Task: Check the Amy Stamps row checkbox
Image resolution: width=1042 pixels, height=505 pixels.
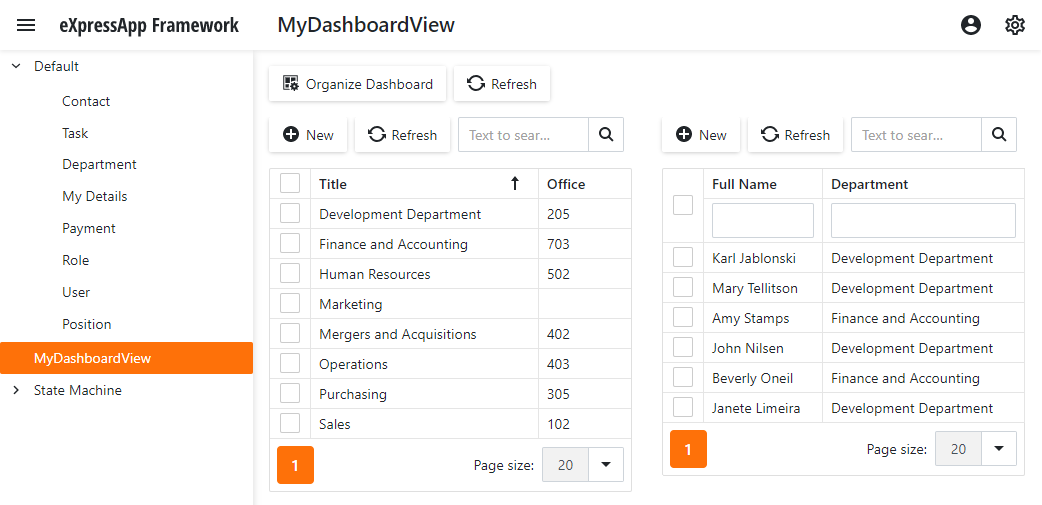Action: click(683, 317)
